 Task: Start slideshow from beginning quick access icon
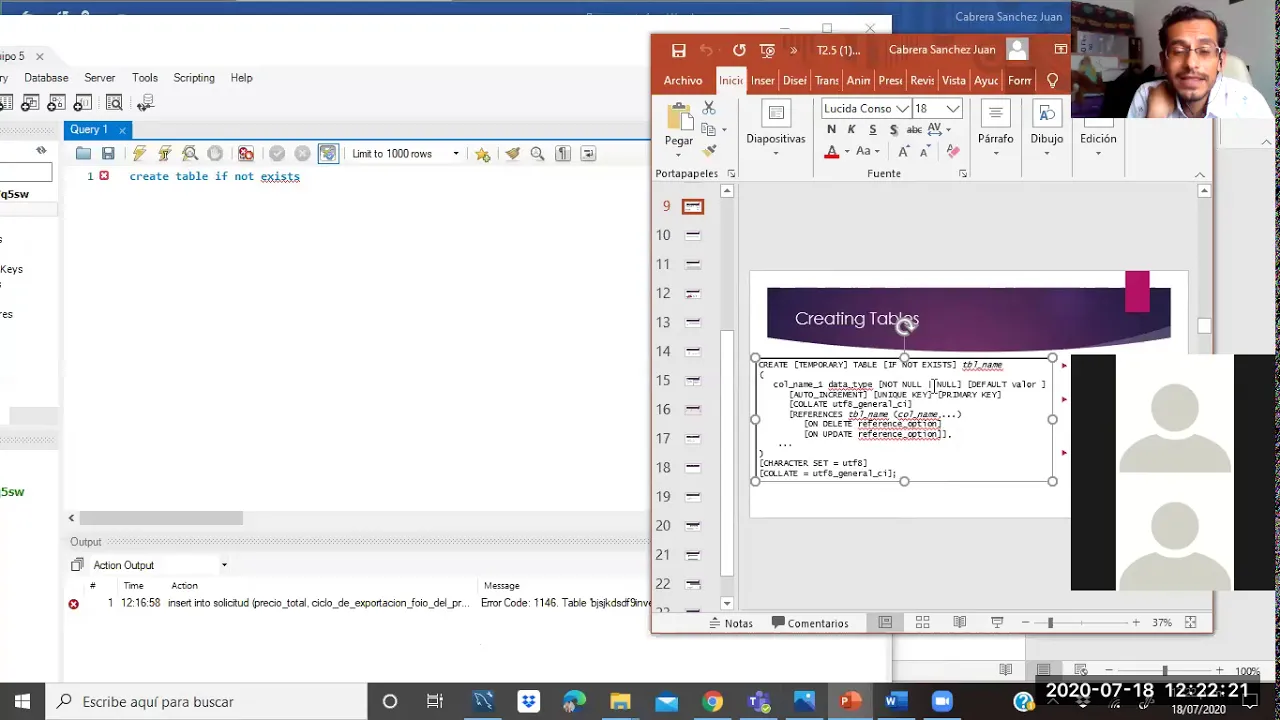(767, 50)
